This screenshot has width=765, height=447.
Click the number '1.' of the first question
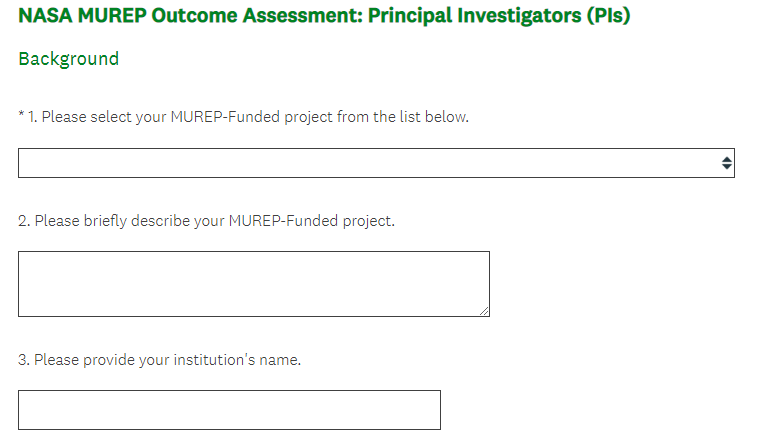(32, 117)
